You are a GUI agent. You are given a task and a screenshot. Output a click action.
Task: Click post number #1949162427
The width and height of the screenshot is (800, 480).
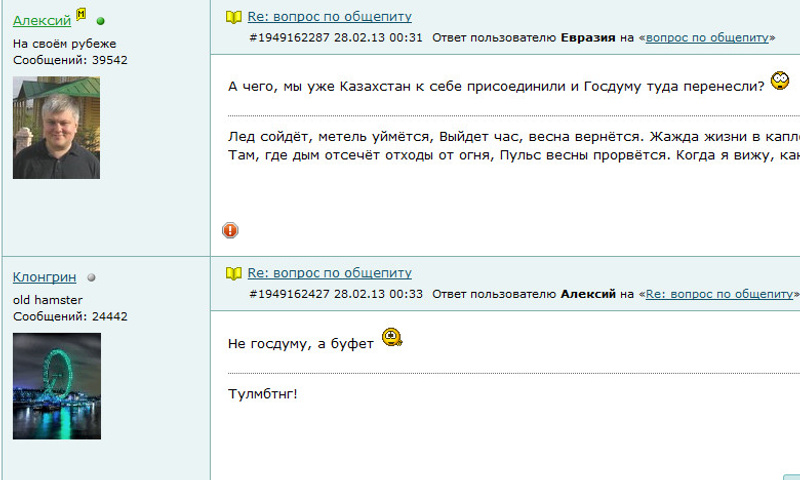289,294
